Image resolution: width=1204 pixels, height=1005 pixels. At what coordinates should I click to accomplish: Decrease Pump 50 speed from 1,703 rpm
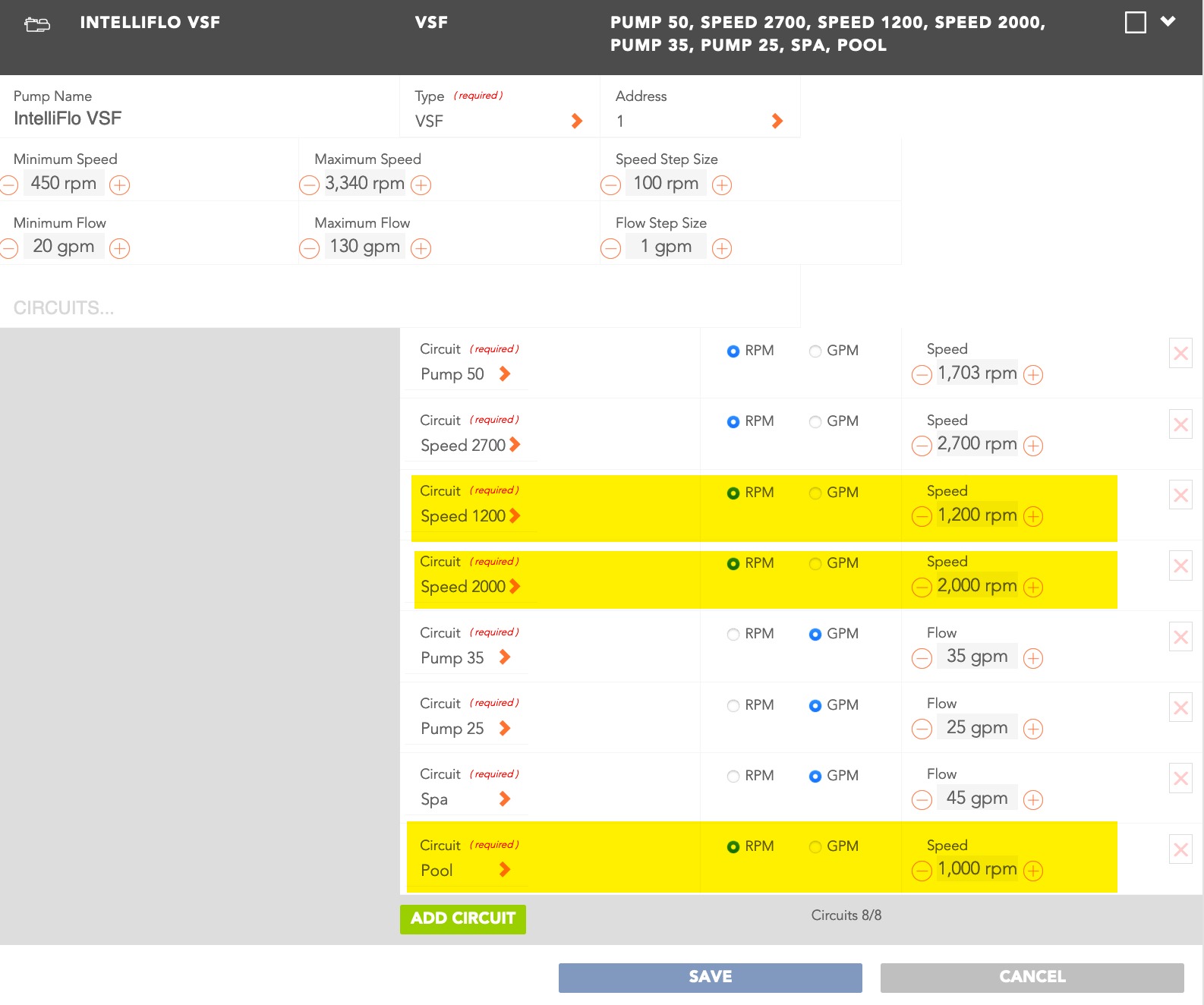pyautogui.click(x=922, y=375)
